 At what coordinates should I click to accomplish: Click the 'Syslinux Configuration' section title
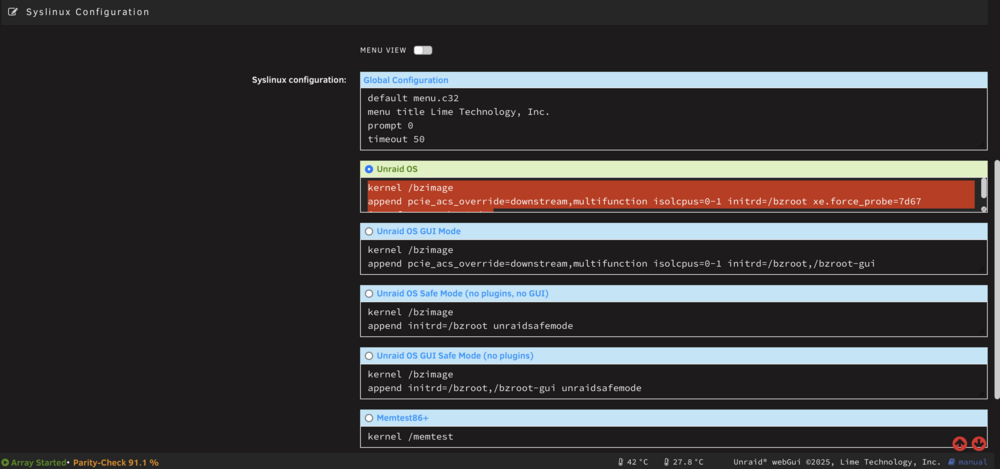(x=87, y=12)
